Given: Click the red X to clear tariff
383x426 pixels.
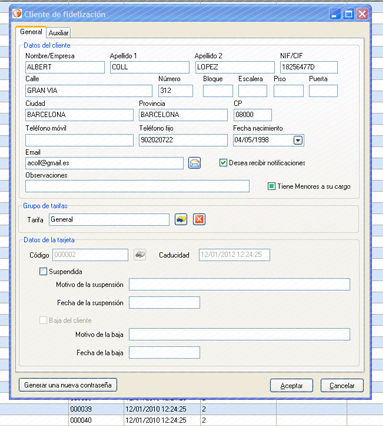Looking at the screenshot, I should pyautogui.click(x=199, y=219).
